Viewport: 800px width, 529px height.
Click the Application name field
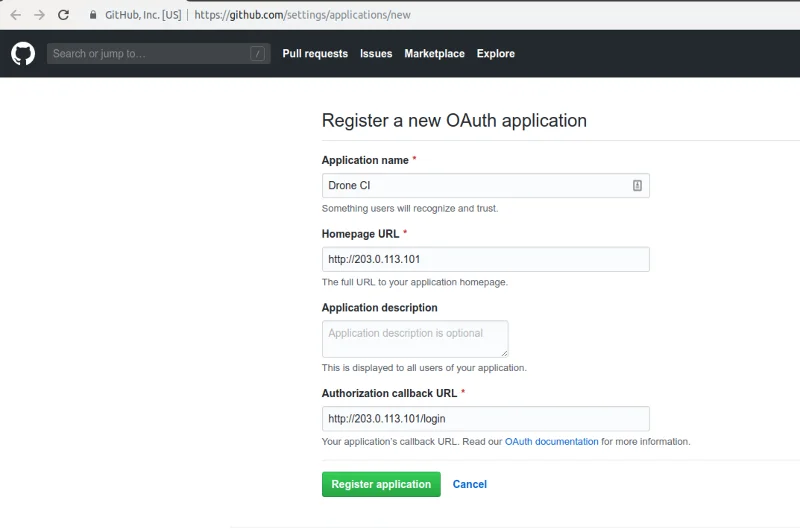(x=486, y=186)
